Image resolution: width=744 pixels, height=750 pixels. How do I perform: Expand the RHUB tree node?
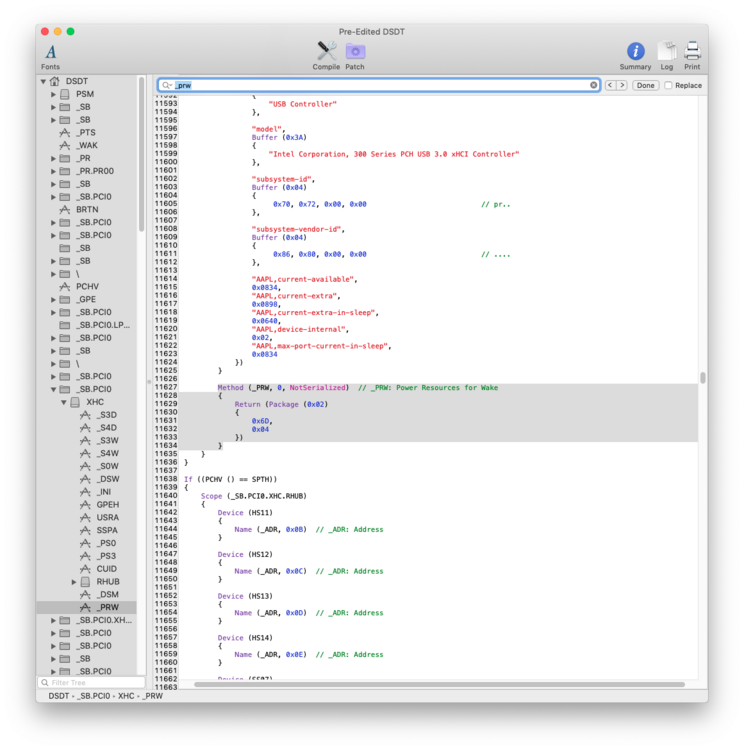tap(74, 582)
